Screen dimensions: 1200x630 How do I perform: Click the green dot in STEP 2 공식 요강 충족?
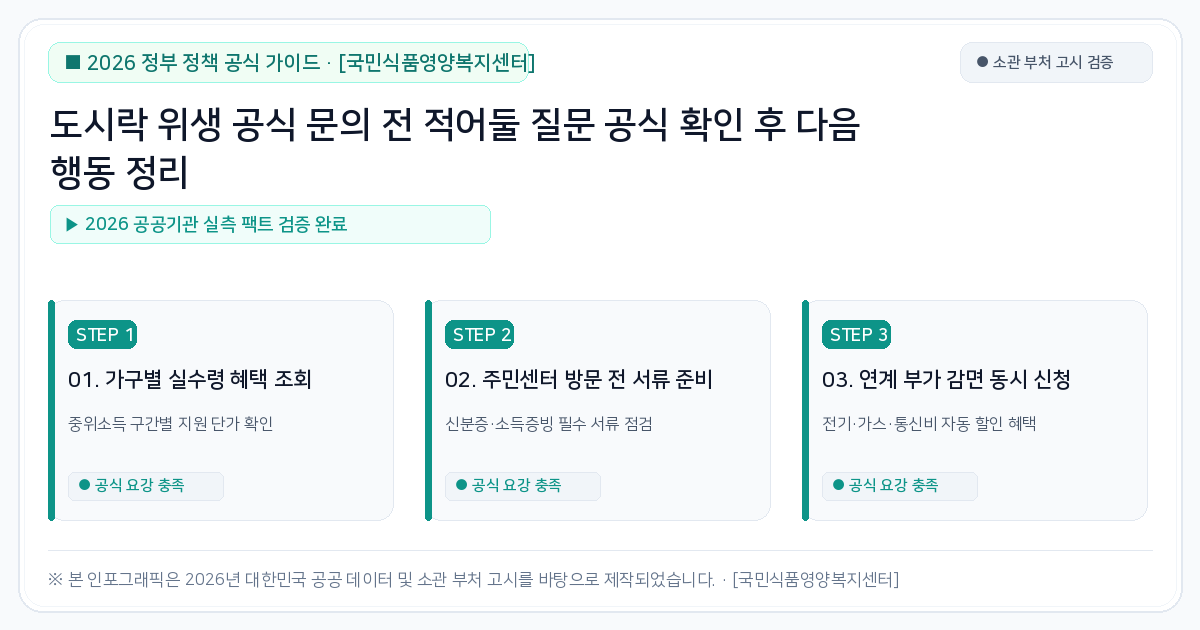coord(461,485)
